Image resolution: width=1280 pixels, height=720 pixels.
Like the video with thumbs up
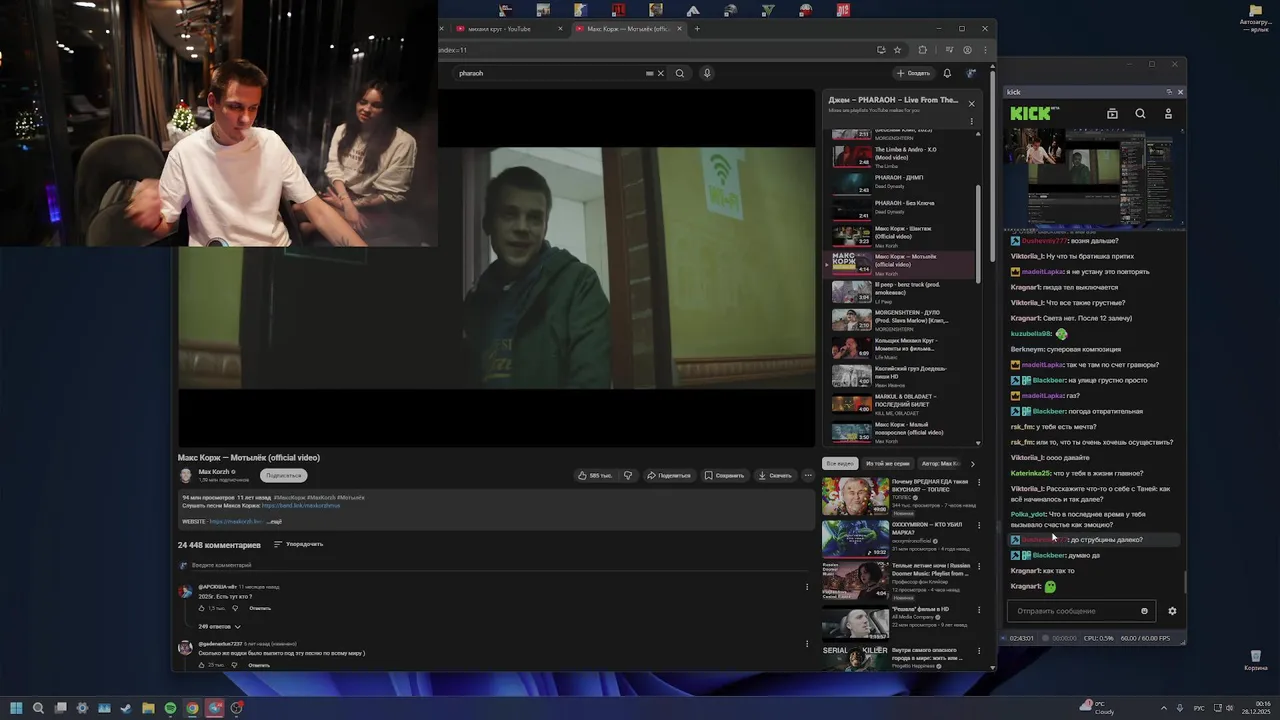594,475
